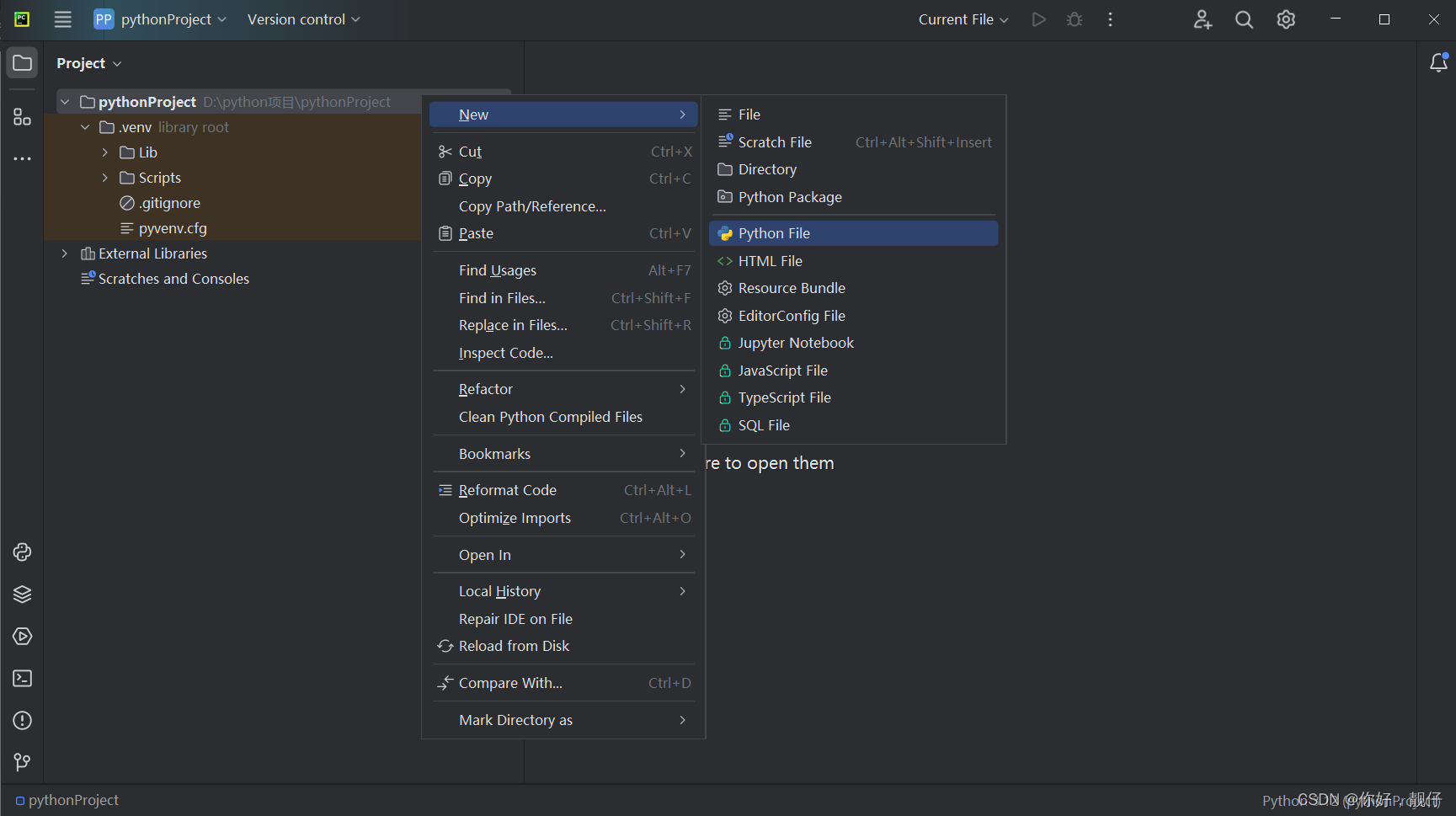1456x816 pixels.
Task: Open the Git tool window icon
Action: pyautogui.click(x=22, y=763)
